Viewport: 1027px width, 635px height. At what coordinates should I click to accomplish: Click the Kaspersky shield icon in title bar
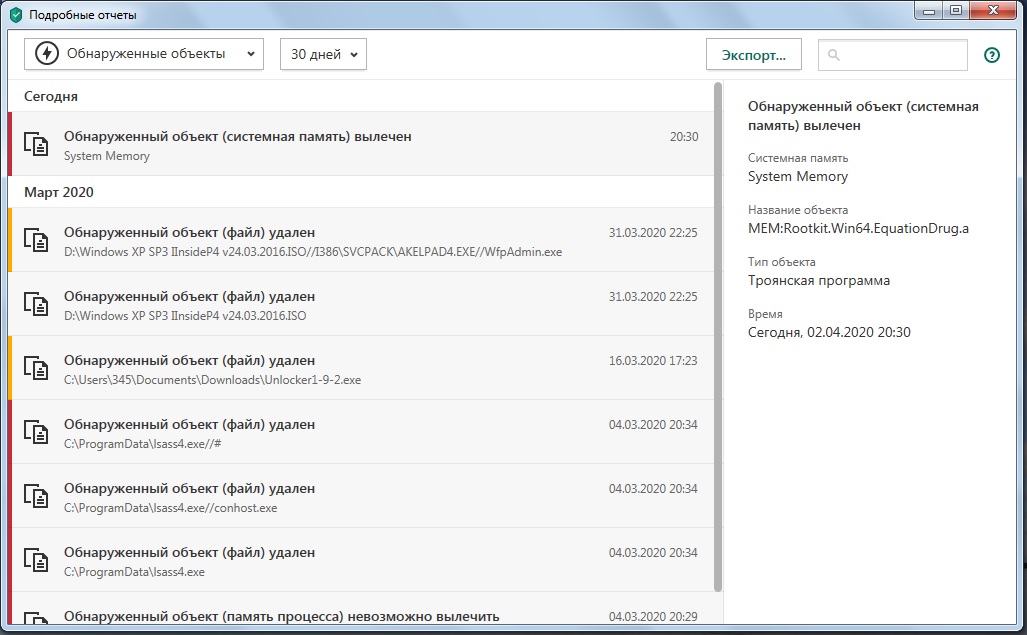click(x=15, y=15)
